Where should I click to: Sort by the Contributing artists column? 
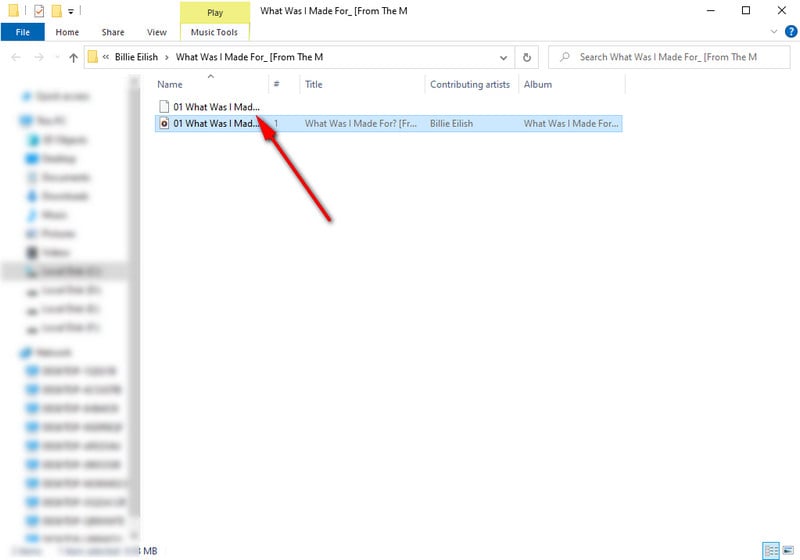point(471,84)
